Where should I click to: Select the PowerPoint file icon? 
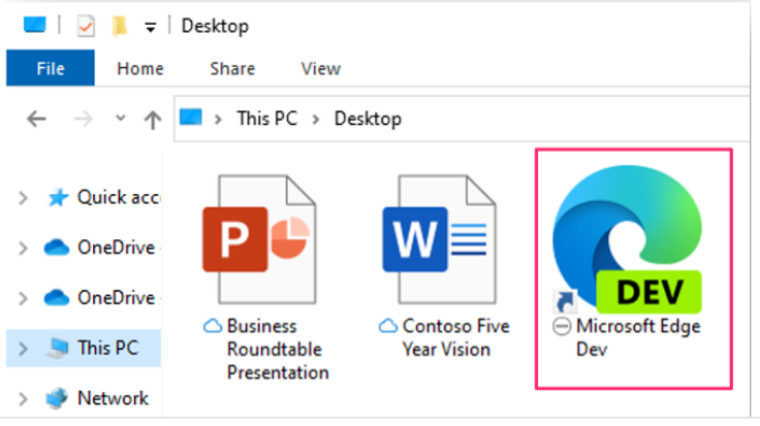coord(260,239)
